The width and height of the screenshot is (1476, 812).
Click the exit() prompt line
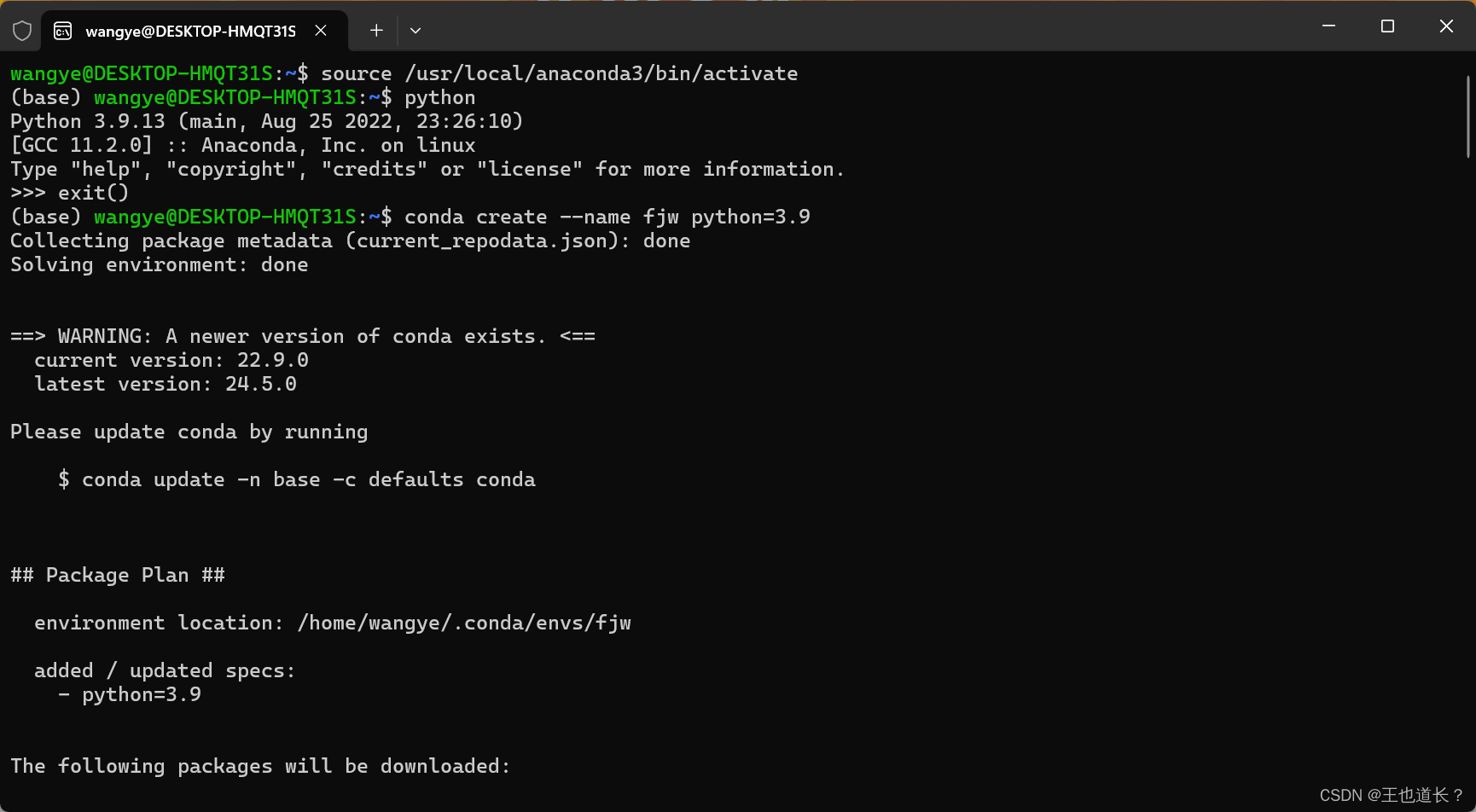pos(70,193)
